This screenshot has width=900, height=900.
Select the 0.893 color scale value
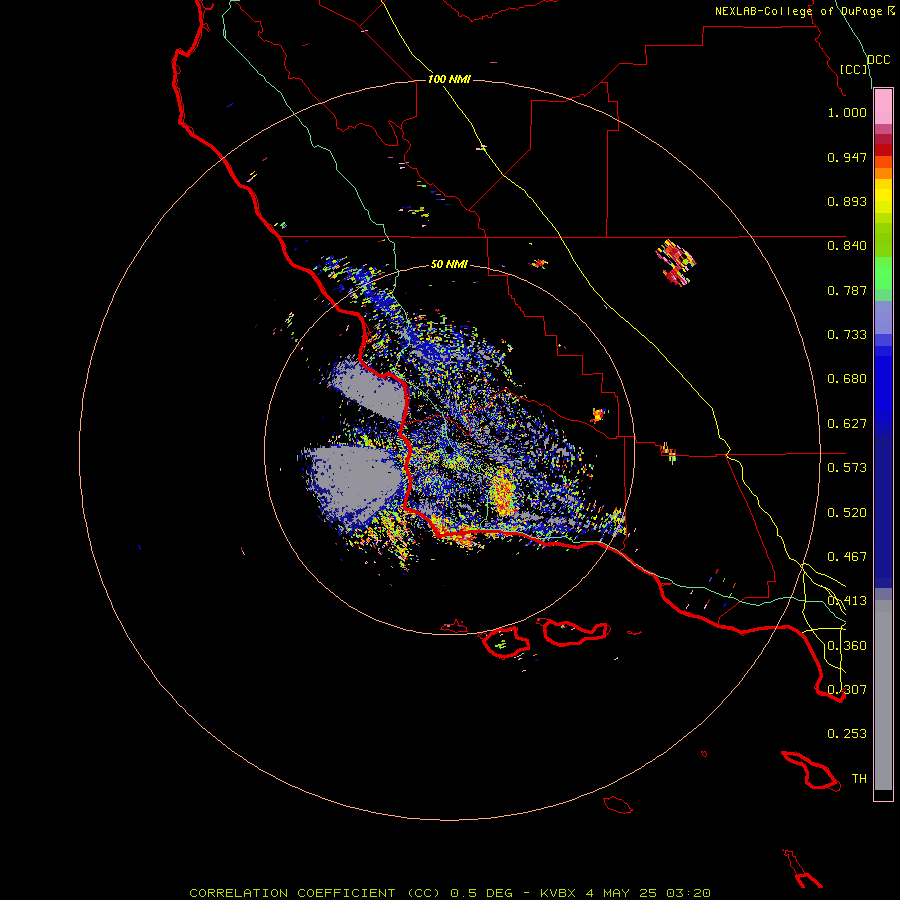(847, 201)
